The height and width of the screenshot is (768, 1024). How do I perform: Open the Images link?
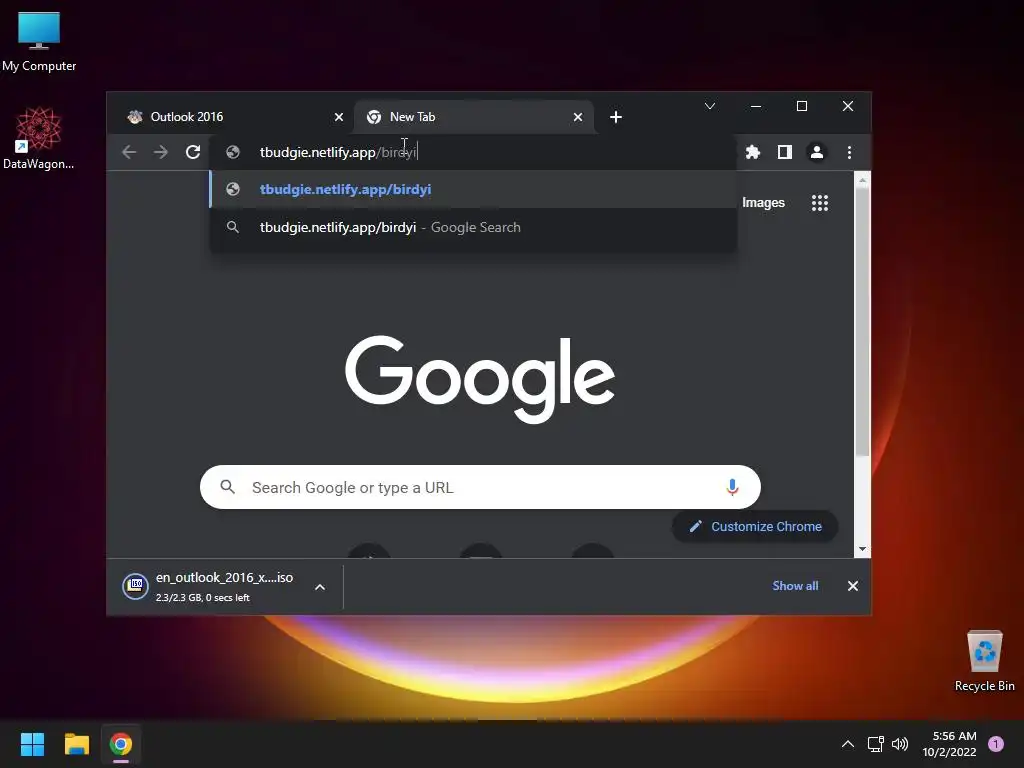tap(763, 202)
